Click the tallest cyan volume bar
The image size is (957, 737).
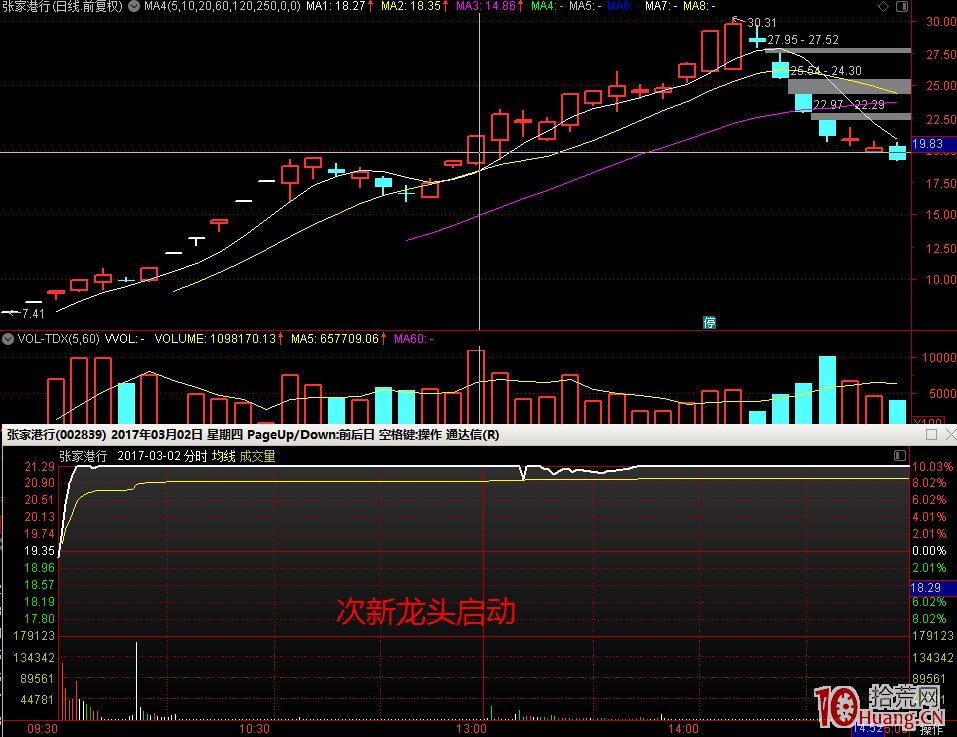tap(827, 390)
